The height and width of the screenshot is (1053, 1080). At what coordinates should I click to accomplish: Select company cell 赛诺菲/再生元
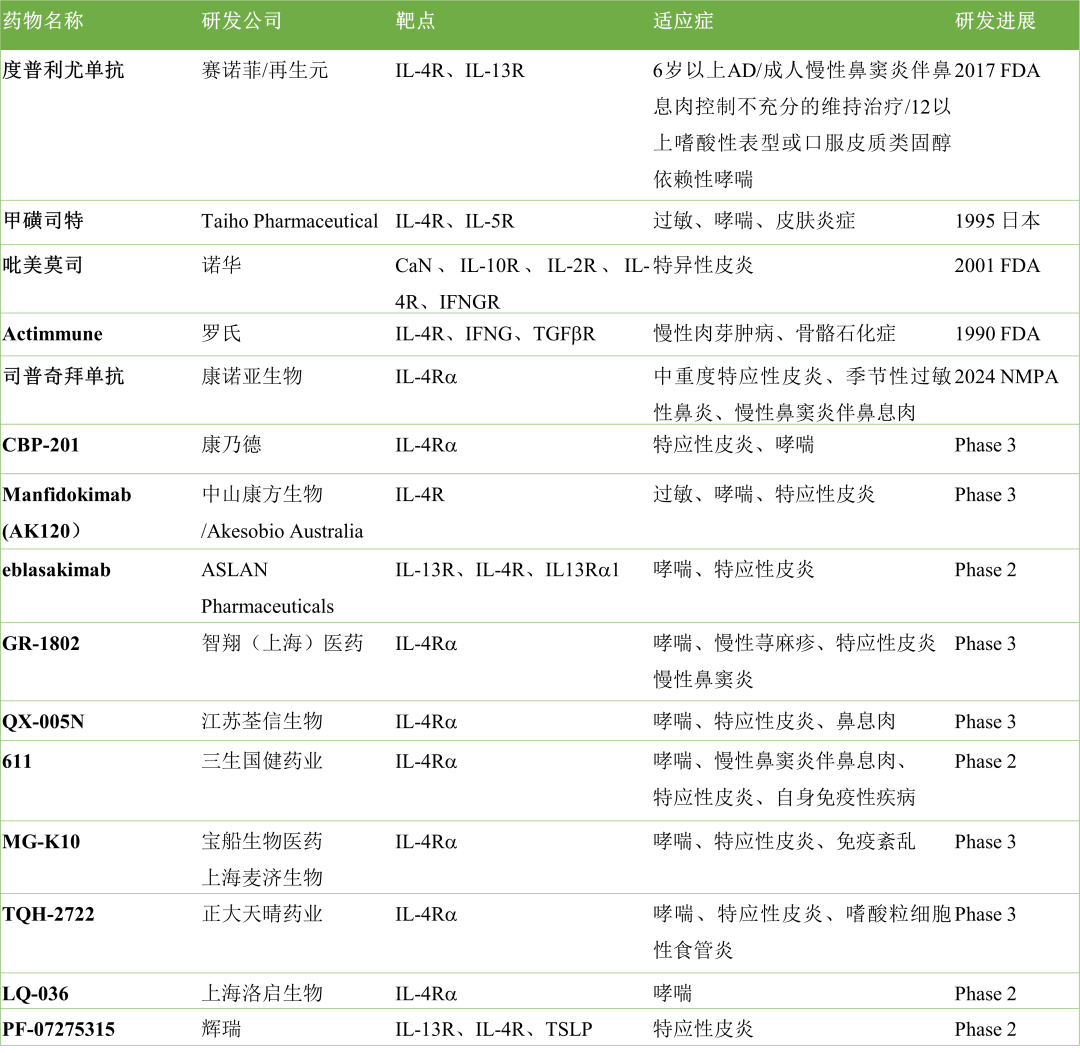click(x=264, y=70)
